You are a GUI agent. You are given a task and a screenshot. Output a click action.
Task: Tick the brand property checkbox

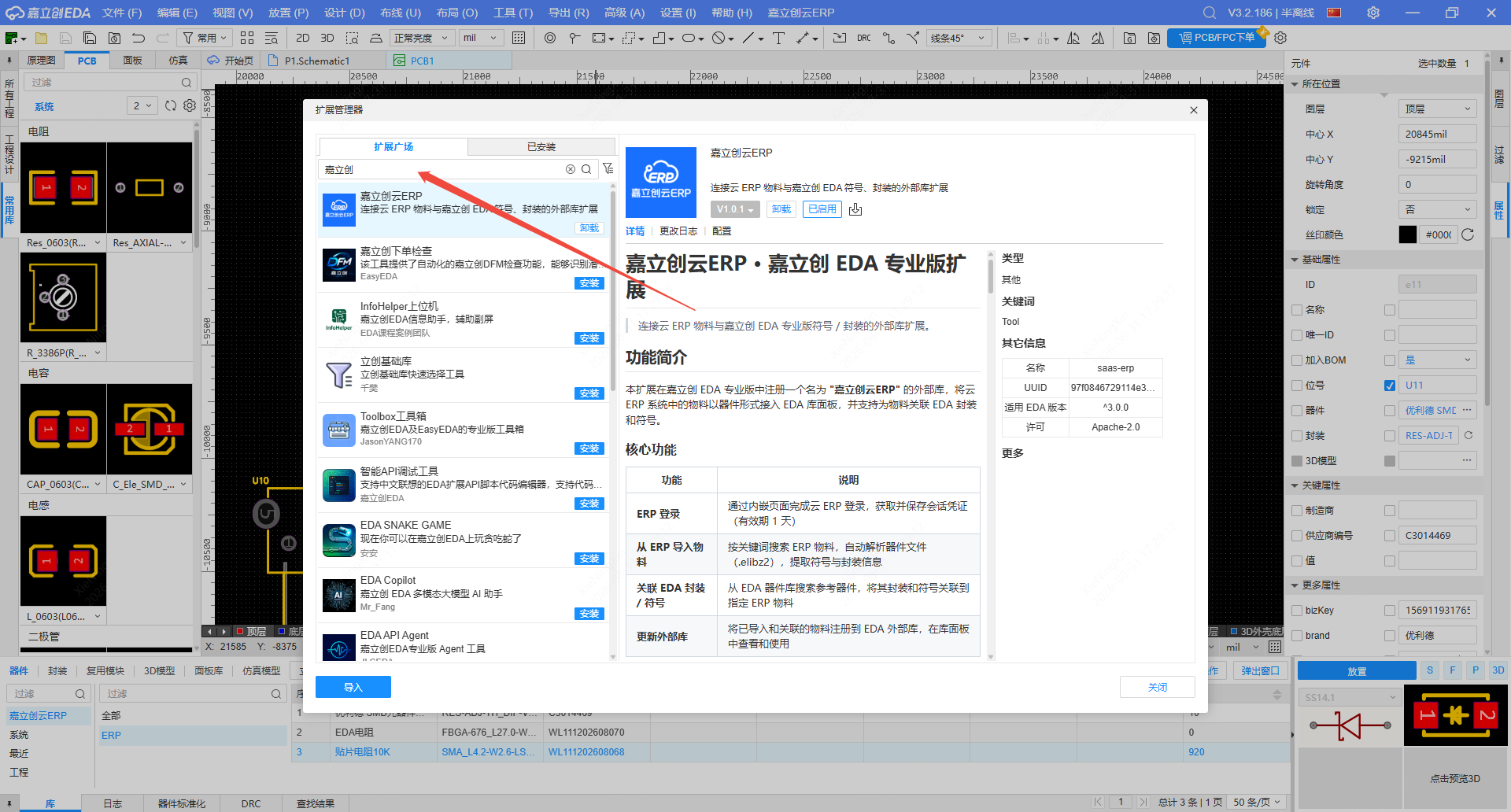[x=1297, y=636]
